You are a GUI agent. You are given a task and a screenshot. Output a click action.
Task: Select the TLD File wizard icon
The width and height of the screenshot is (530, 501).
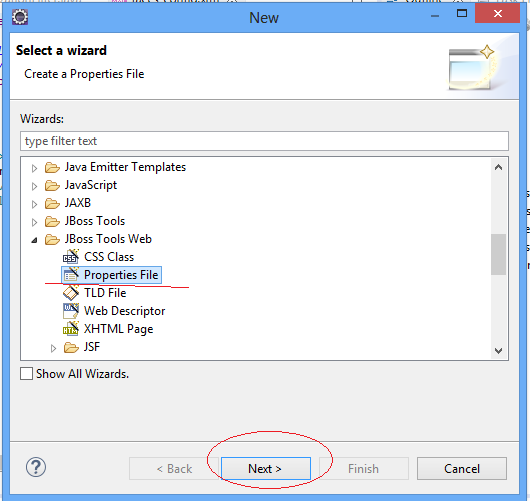click(x=71, y=293)
